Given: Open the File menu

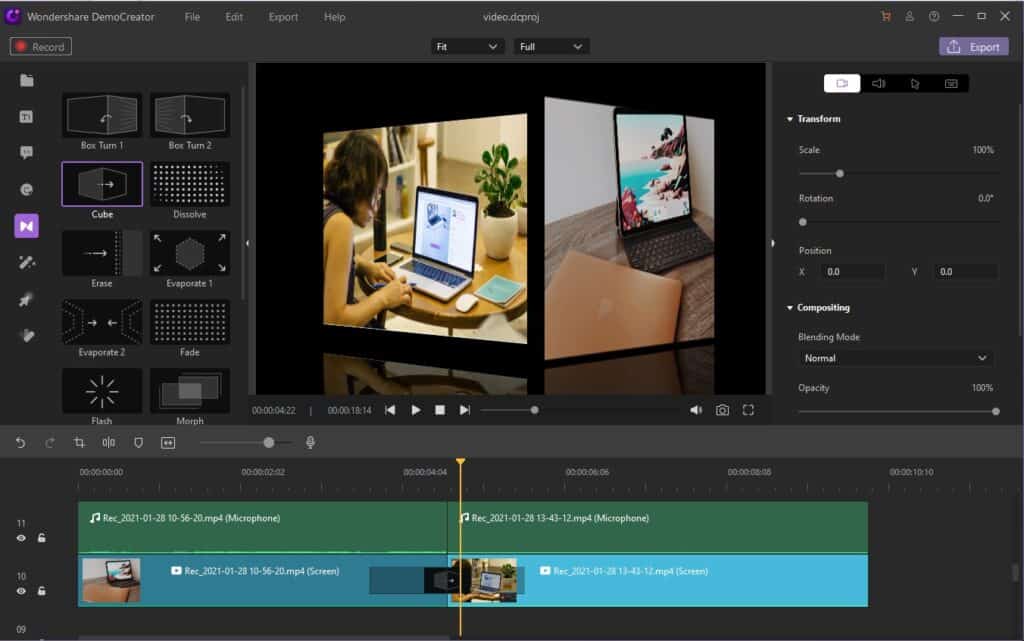Looking at the screenshot, I should tap(192, 17).
